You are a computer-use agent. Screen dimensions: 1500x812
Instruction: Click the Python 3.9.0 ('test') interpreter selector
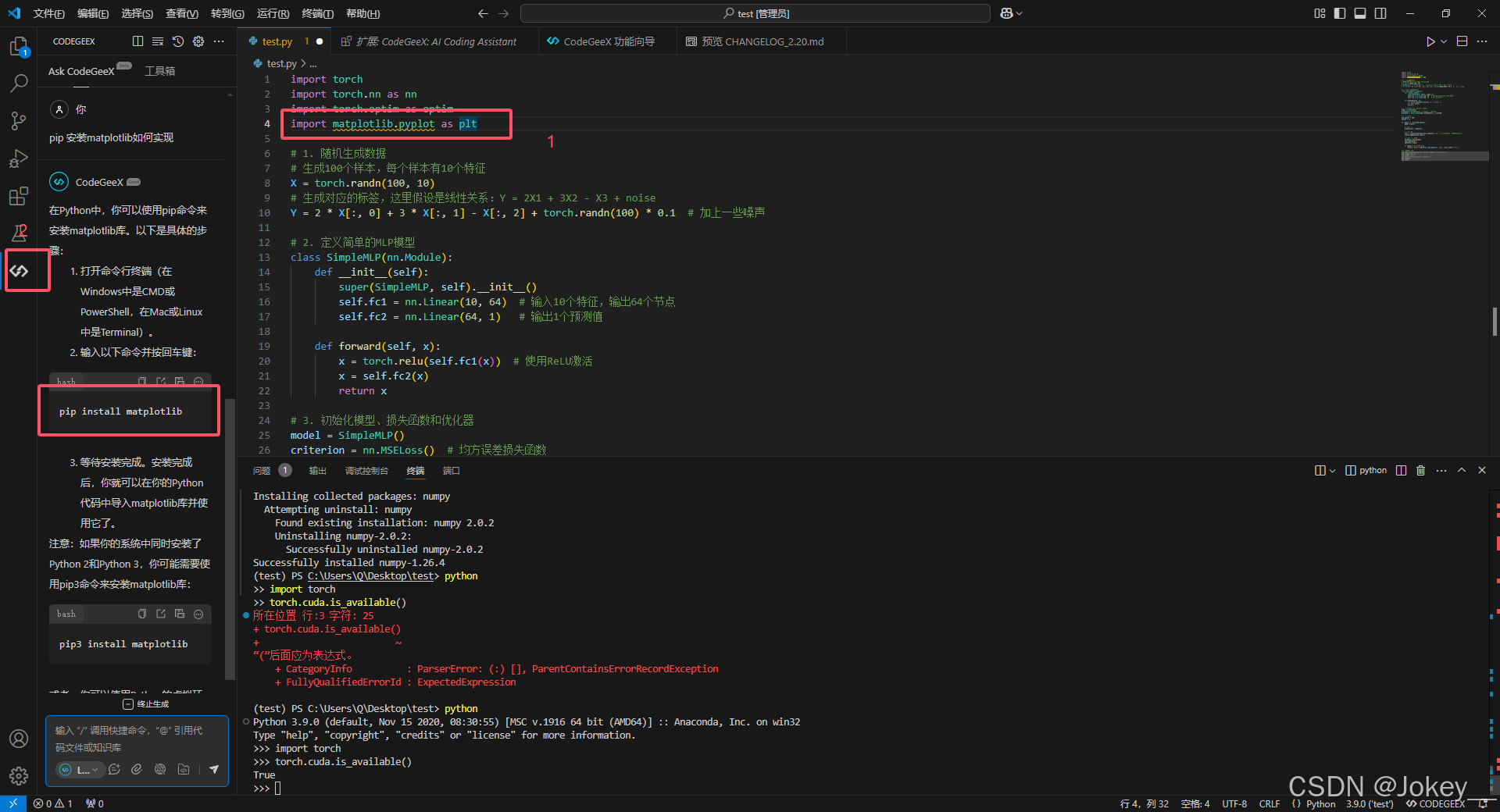coord(1369,803)
